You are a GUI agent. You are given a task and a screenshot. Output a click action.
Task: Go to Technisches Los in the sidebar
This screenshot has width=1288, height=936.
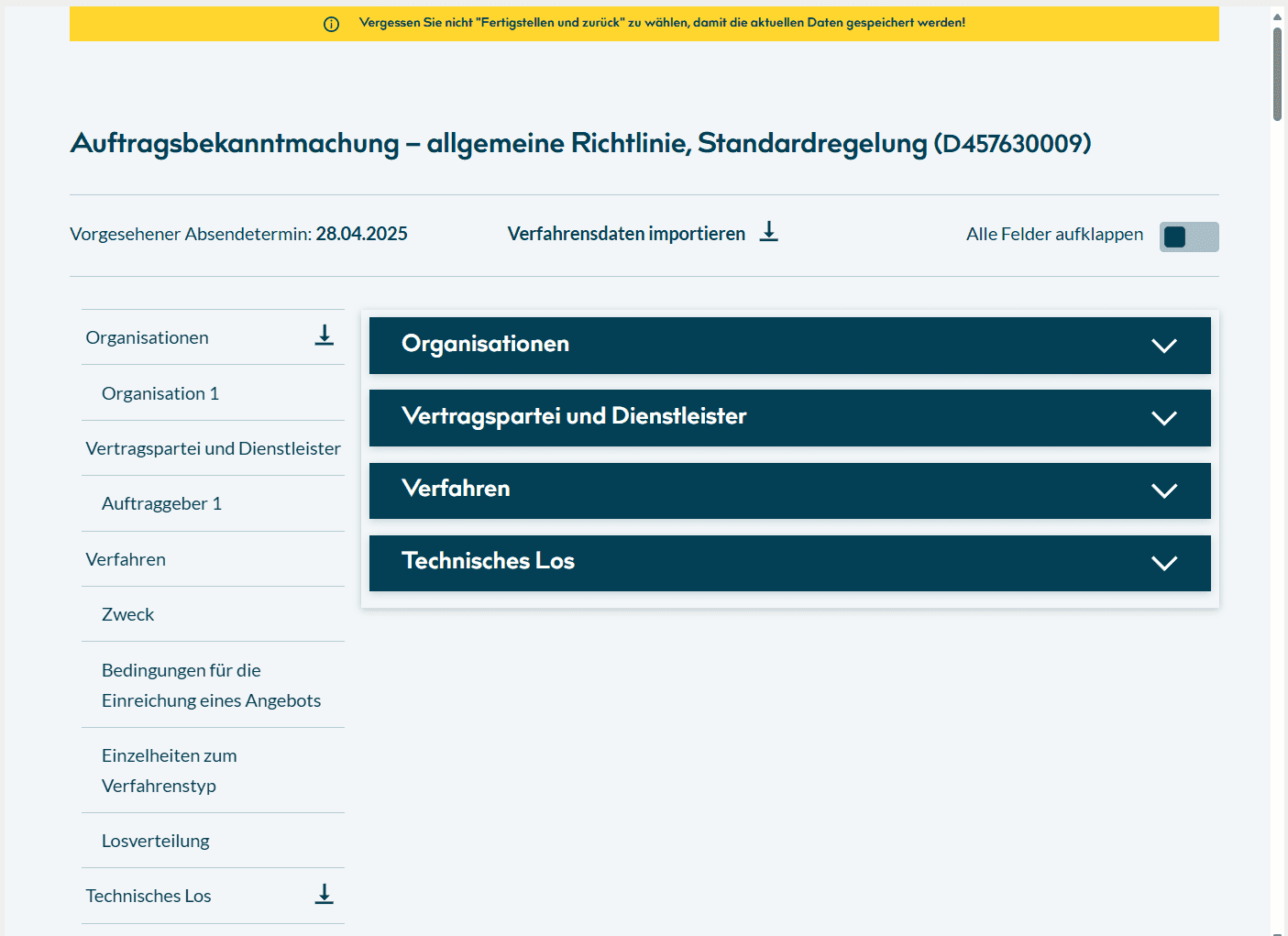149,896
